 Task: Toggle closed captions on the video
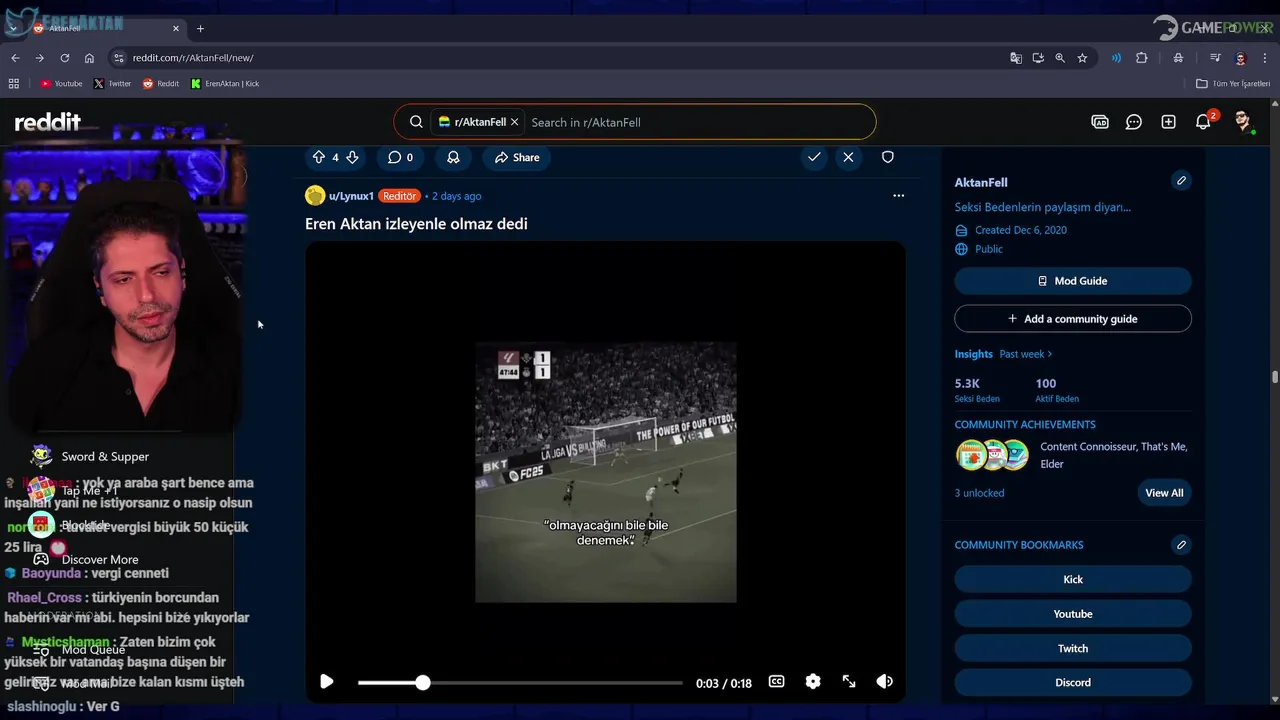coord(776,682)
